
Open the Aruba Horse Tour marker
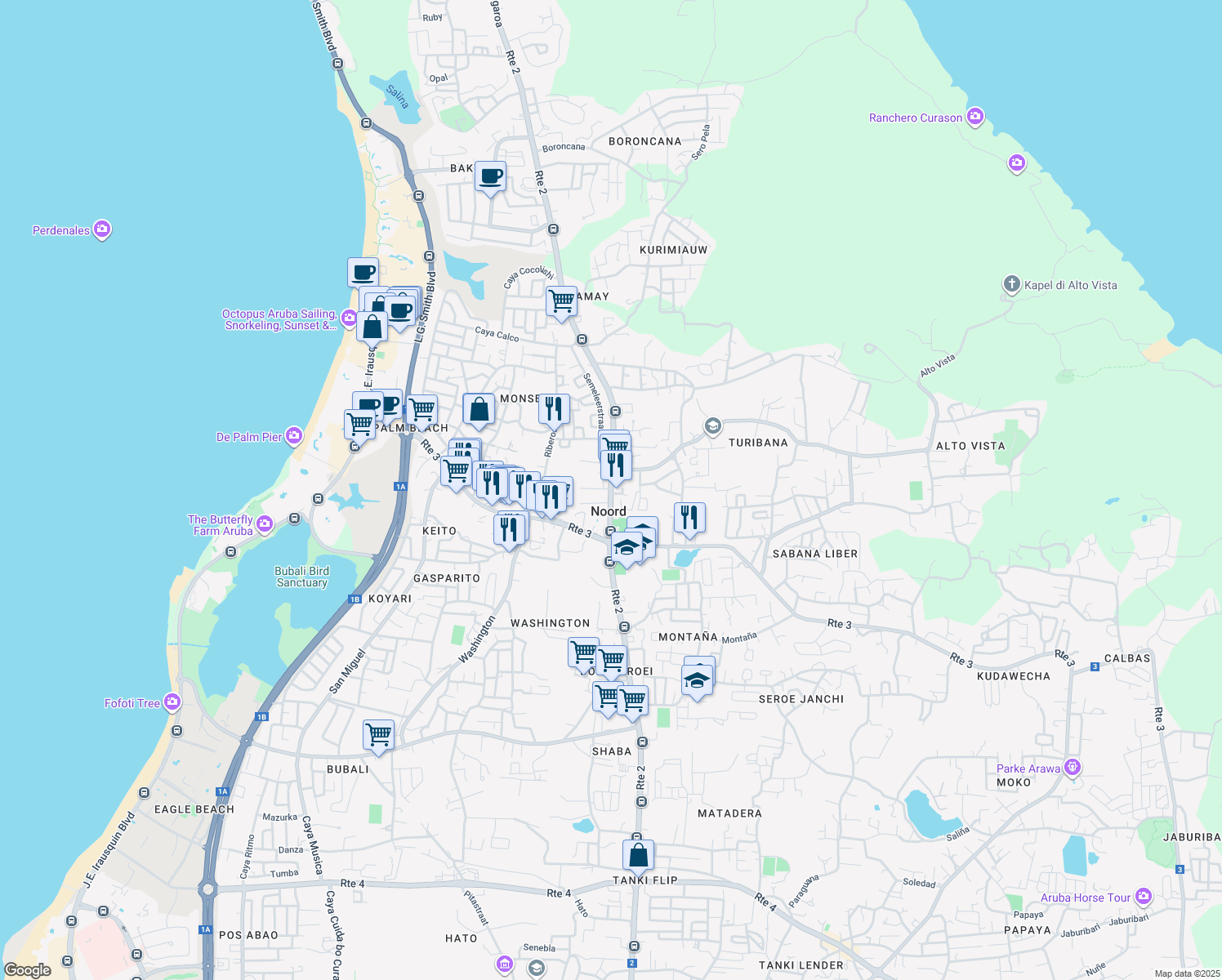(x=1144, y=897)
